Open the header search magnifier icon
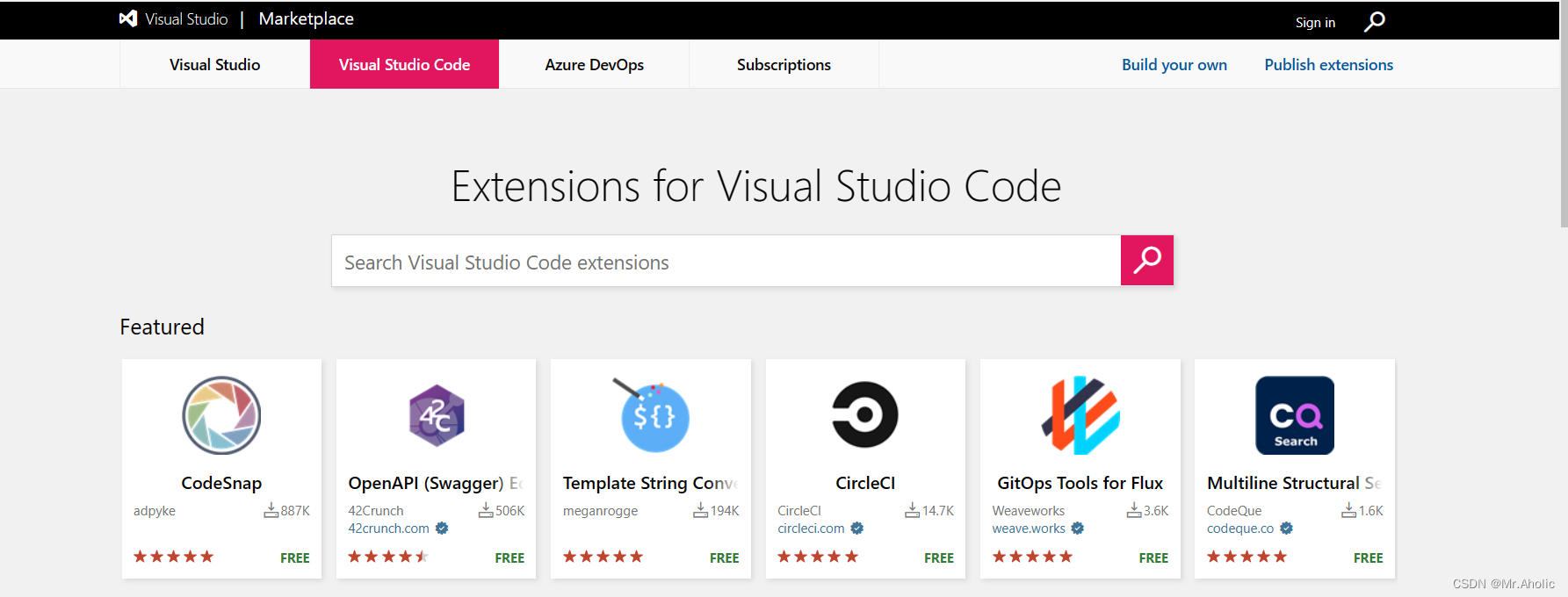Viewport: 1568px width, 597px height. pos(1375,21)
